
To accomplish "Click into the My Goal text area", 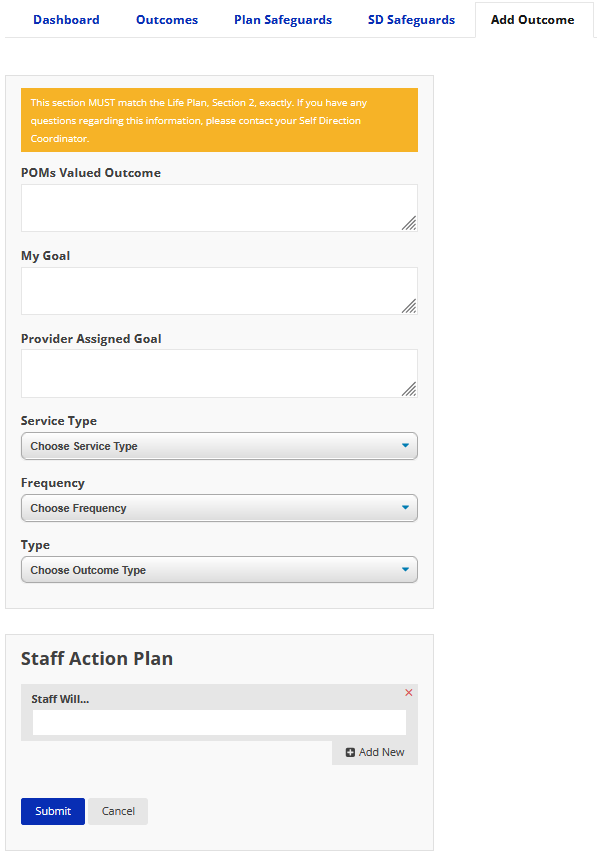I will click(220, 291).
